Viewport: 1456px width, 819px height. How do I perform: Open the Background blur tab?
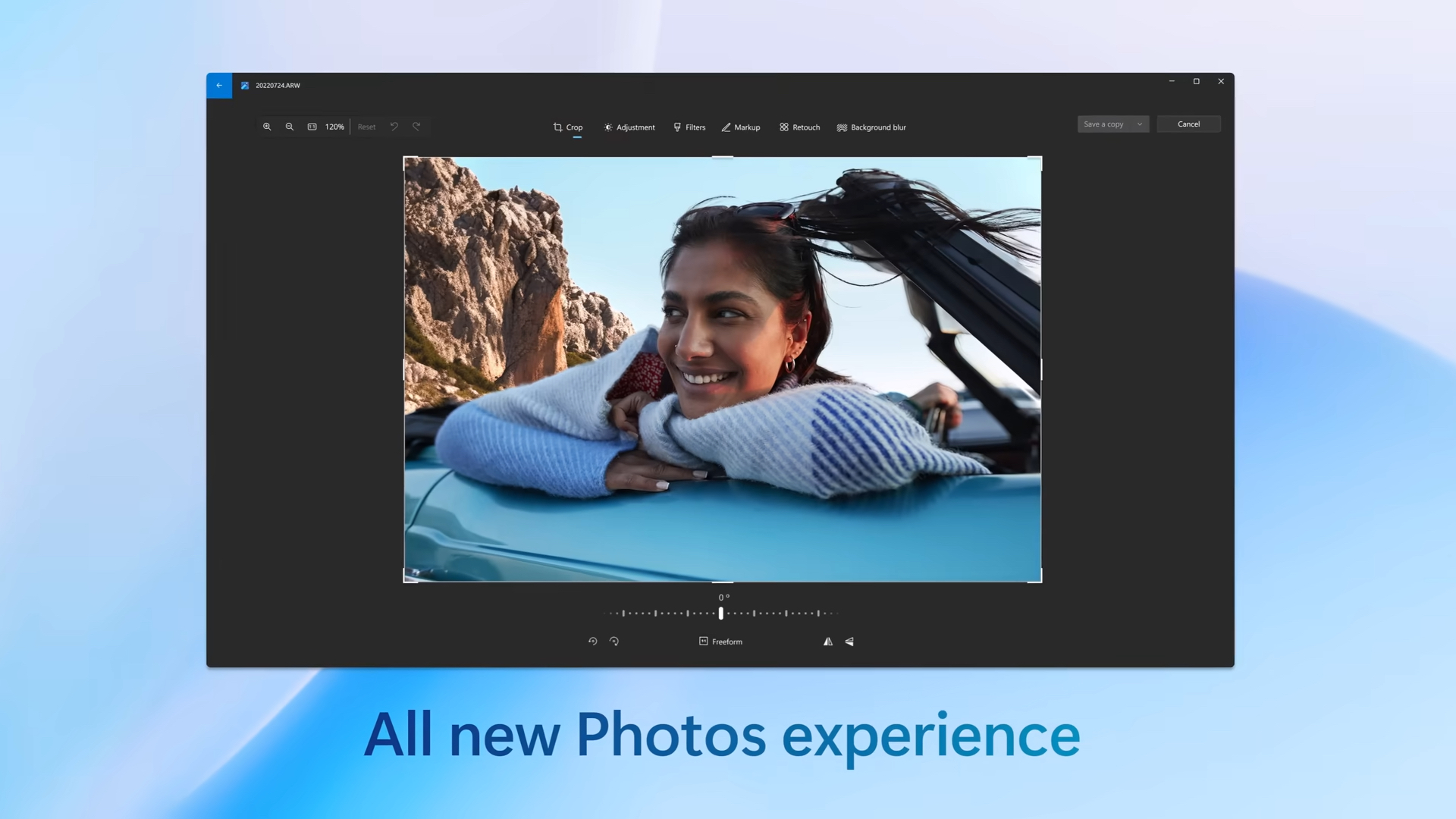click(871, 127)
